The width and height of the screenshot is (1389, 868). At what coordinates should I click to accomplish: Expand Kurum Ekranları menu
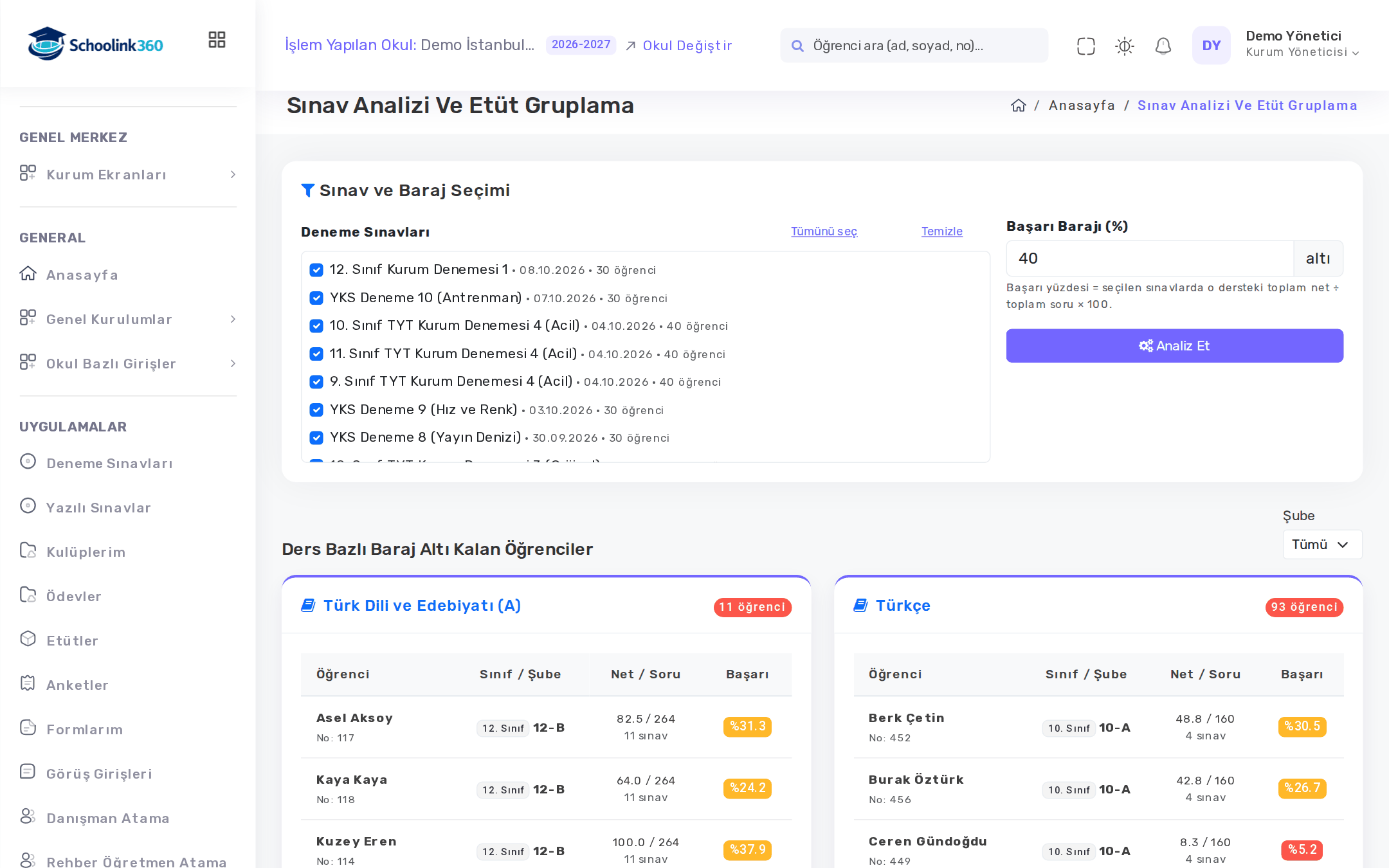coord(128,174)
